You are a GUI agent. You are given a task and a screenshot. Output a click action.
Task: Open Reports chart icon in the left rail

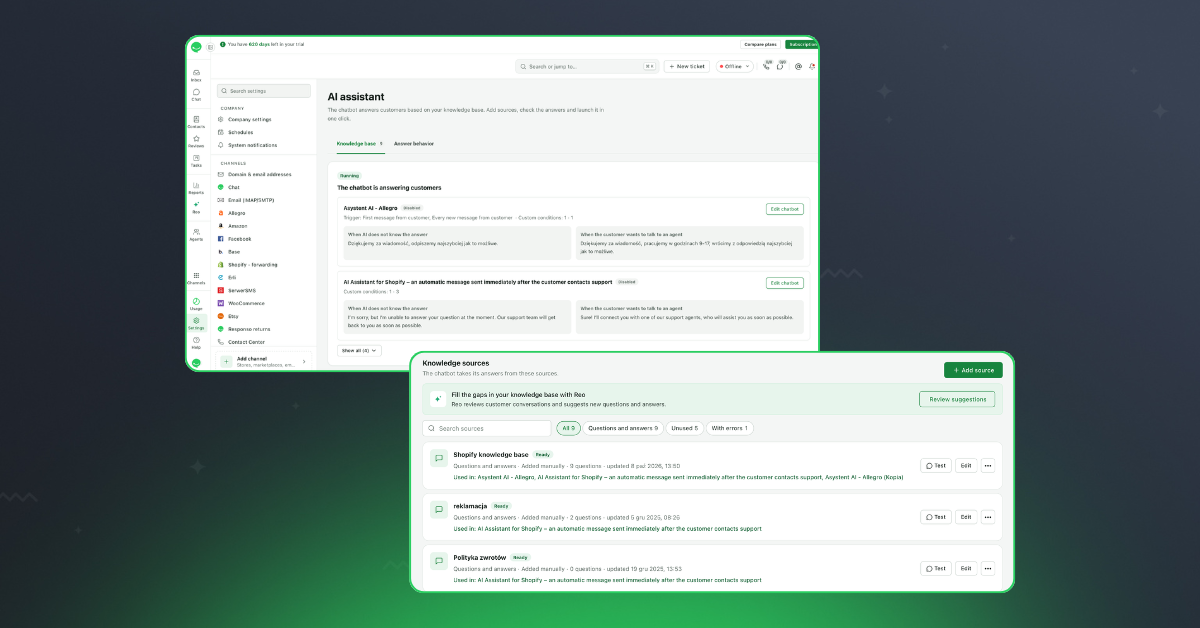pyautogui.click(x=196, y=187)
